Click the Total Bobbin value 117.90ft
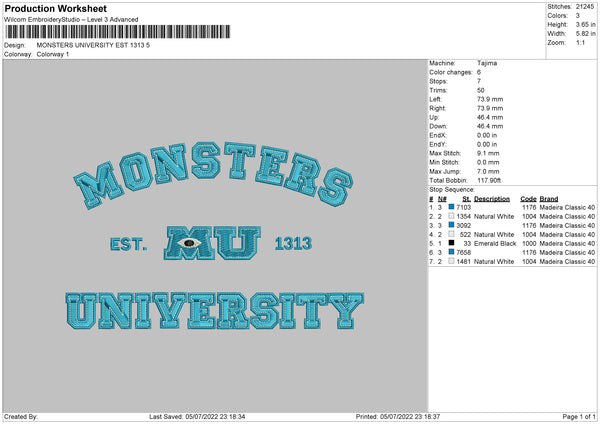Image resolution: width=600 pixels, height=424 pixels. (489, 180)
